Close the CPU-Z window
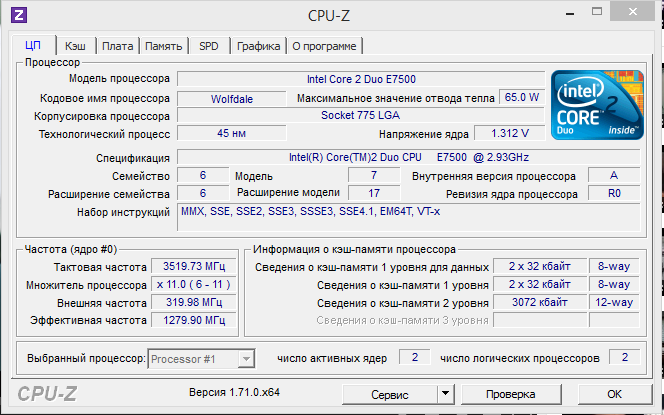Viewport: 664px width, 415px height. coord(633,12)
